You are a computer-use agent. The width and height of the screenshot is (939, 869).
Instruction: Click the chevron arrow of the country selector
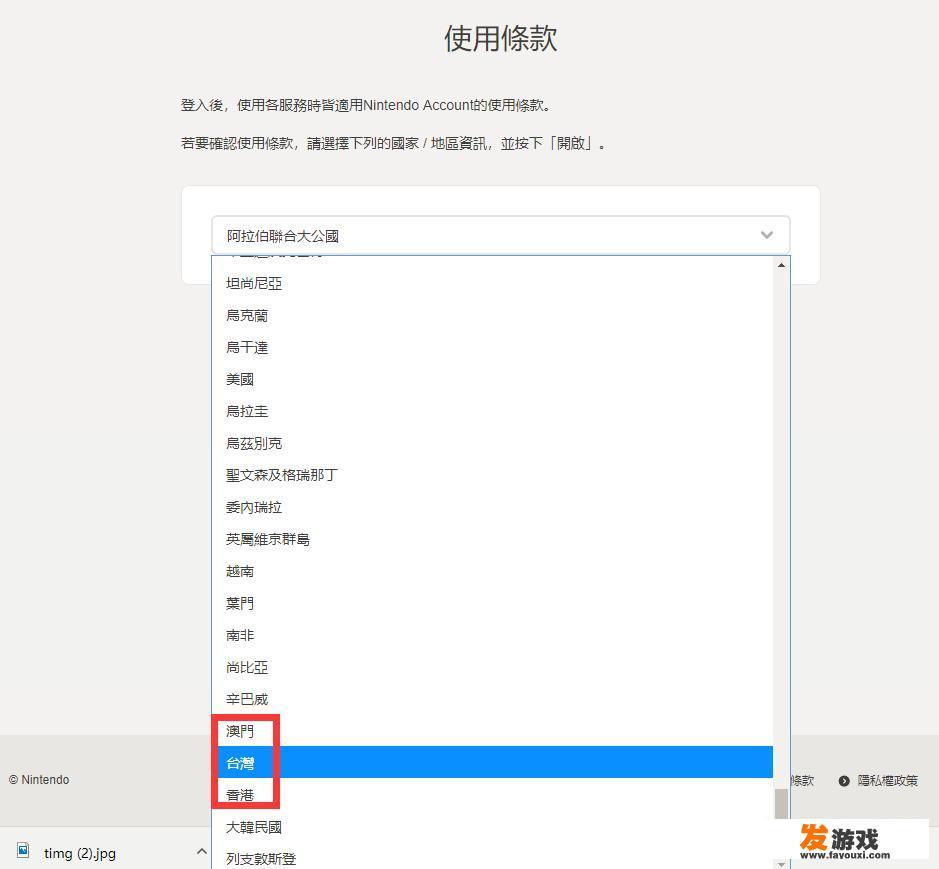[767, 235]
